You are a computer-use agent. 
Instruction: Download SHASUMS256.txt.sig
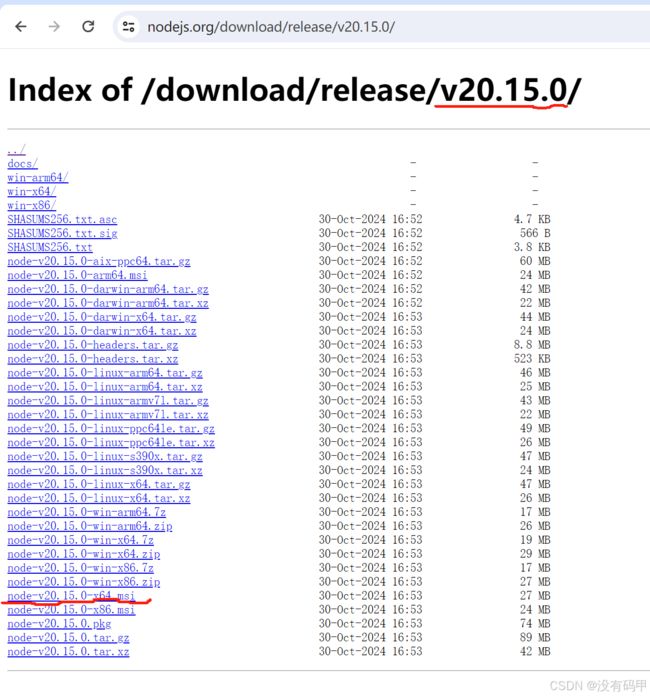(62, 233)
